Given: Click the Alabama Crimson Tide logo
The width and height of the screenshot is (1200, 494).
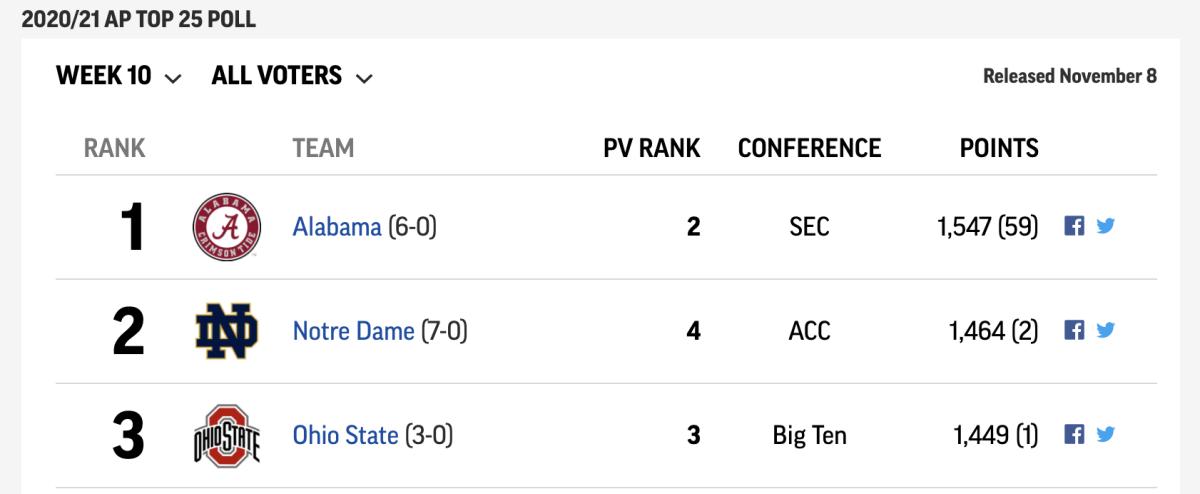Looking at the screenshot, I should tap(227, 227).
